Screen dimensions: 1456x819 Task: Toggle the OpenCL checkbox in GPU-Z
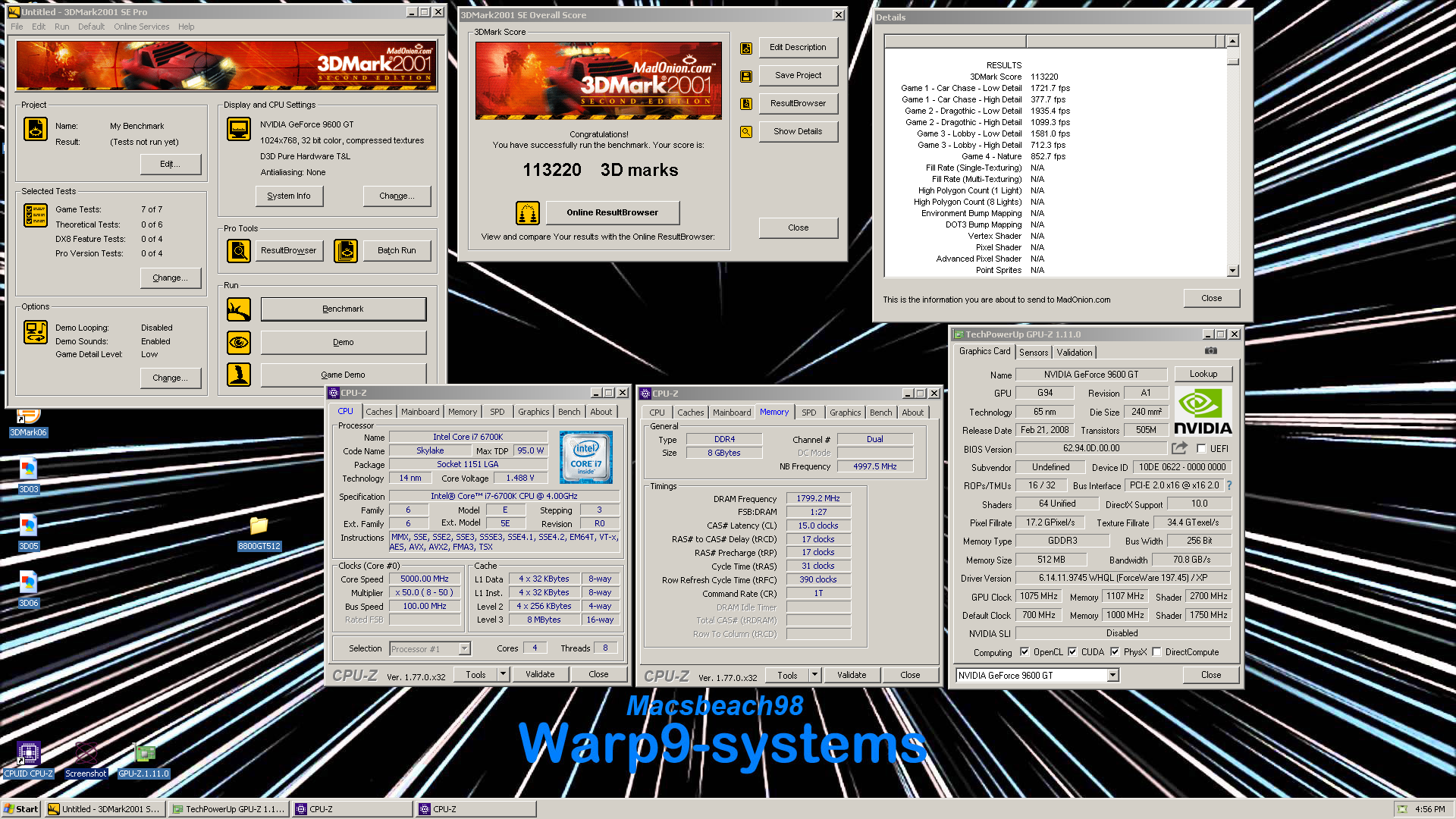click(x=1025, y=652)
